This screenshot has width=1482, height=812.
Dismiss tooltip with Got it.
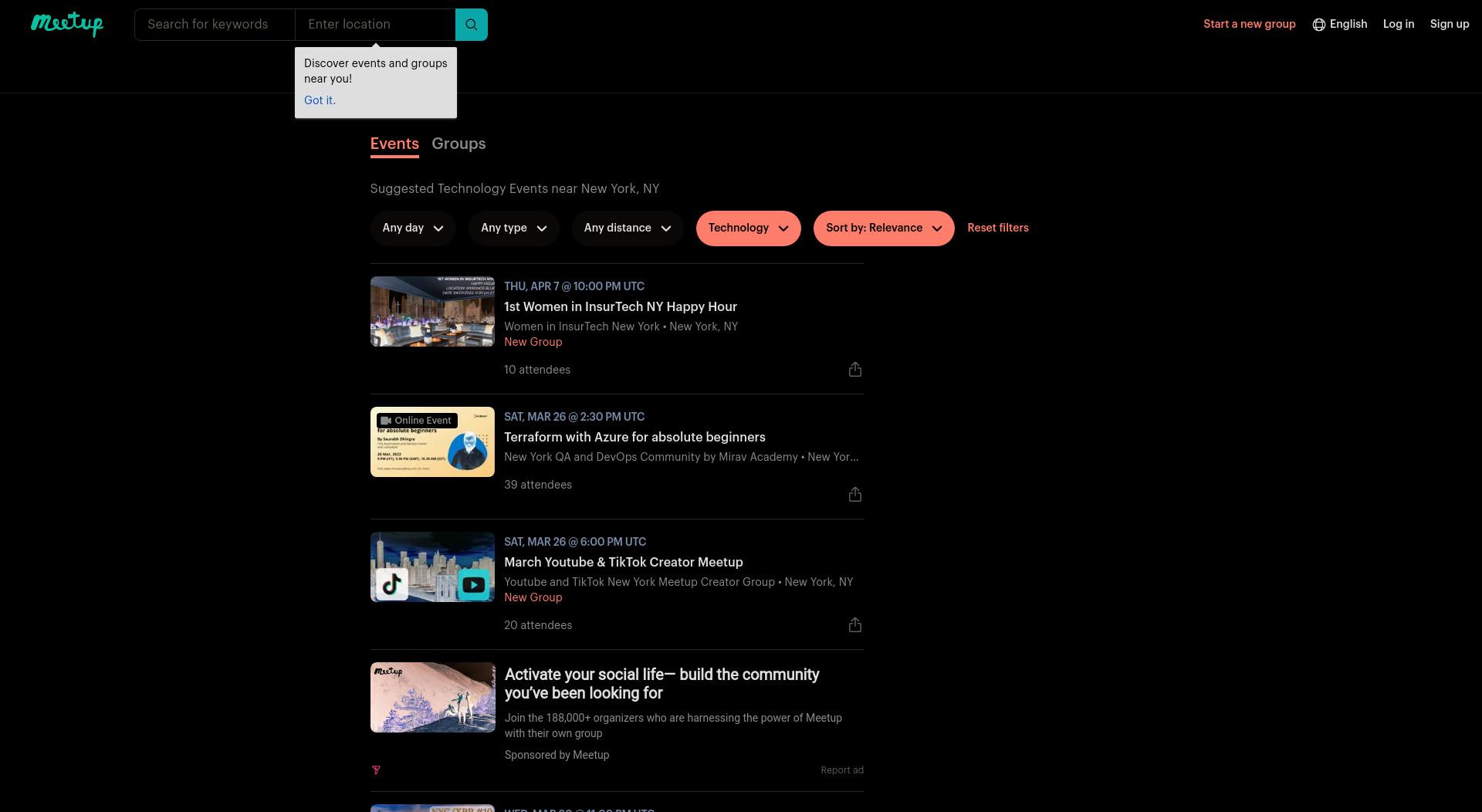[x=320, y=100]
